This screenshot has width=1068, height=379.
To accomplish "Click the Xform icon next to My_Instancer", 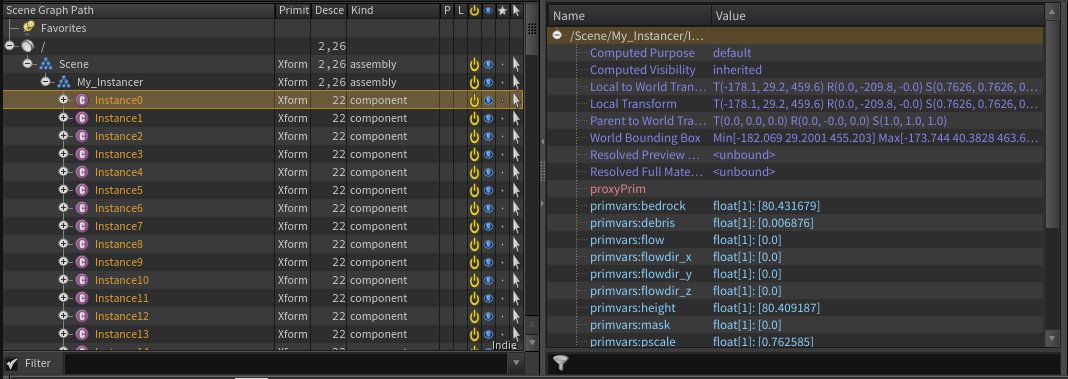I will pos(63,82).
